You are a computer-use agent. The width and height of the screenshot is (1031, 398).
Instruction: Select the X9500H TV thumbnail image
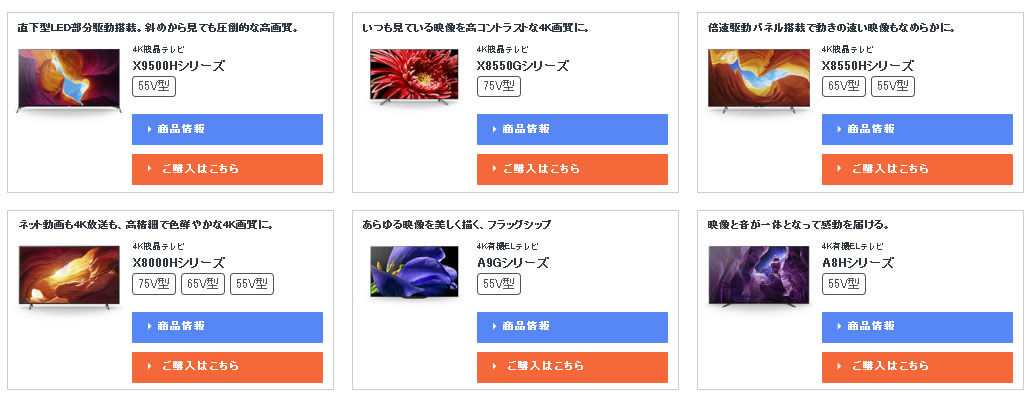[69, 80]
